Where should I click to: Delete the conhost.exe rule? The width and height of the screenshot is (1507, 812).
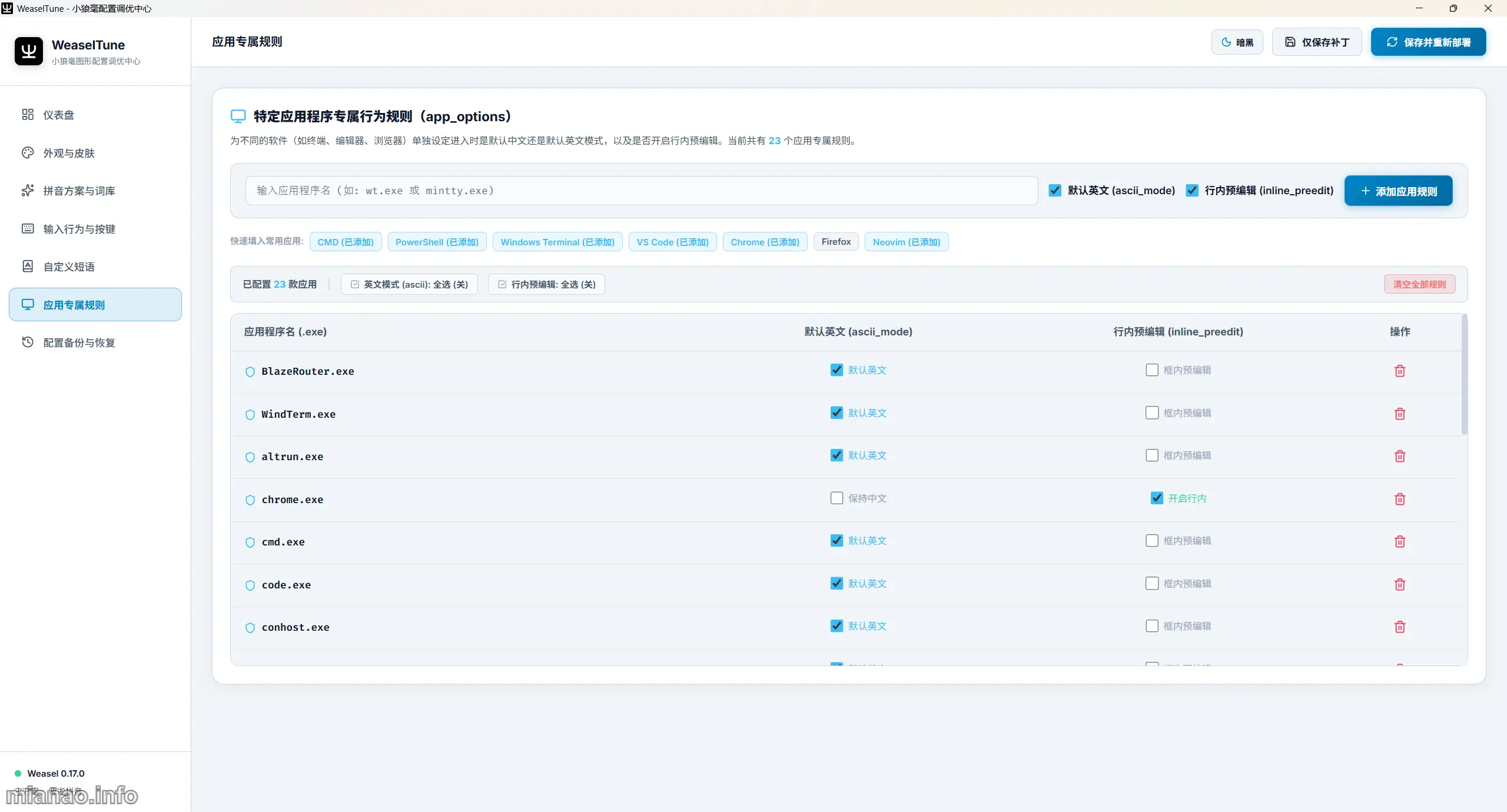click(x=1400, y=627)
